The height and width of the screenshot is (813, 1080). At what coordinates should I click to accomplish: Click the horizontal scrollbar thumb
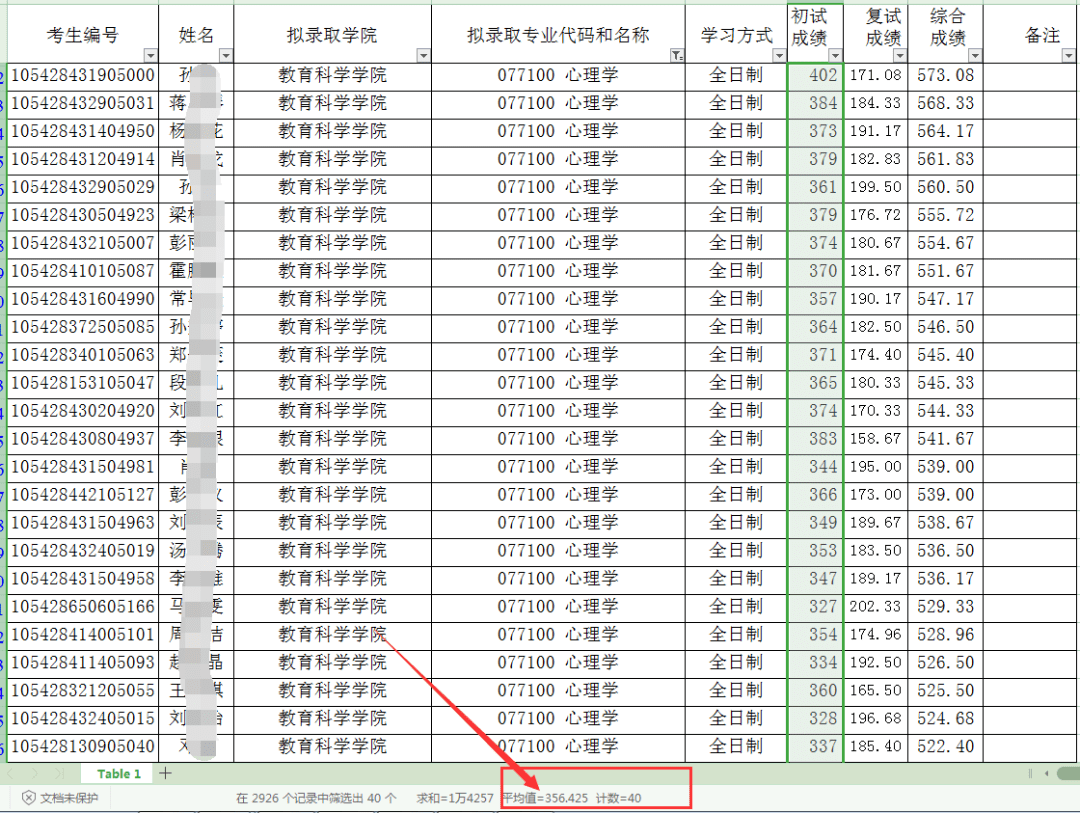(1070, 774)
